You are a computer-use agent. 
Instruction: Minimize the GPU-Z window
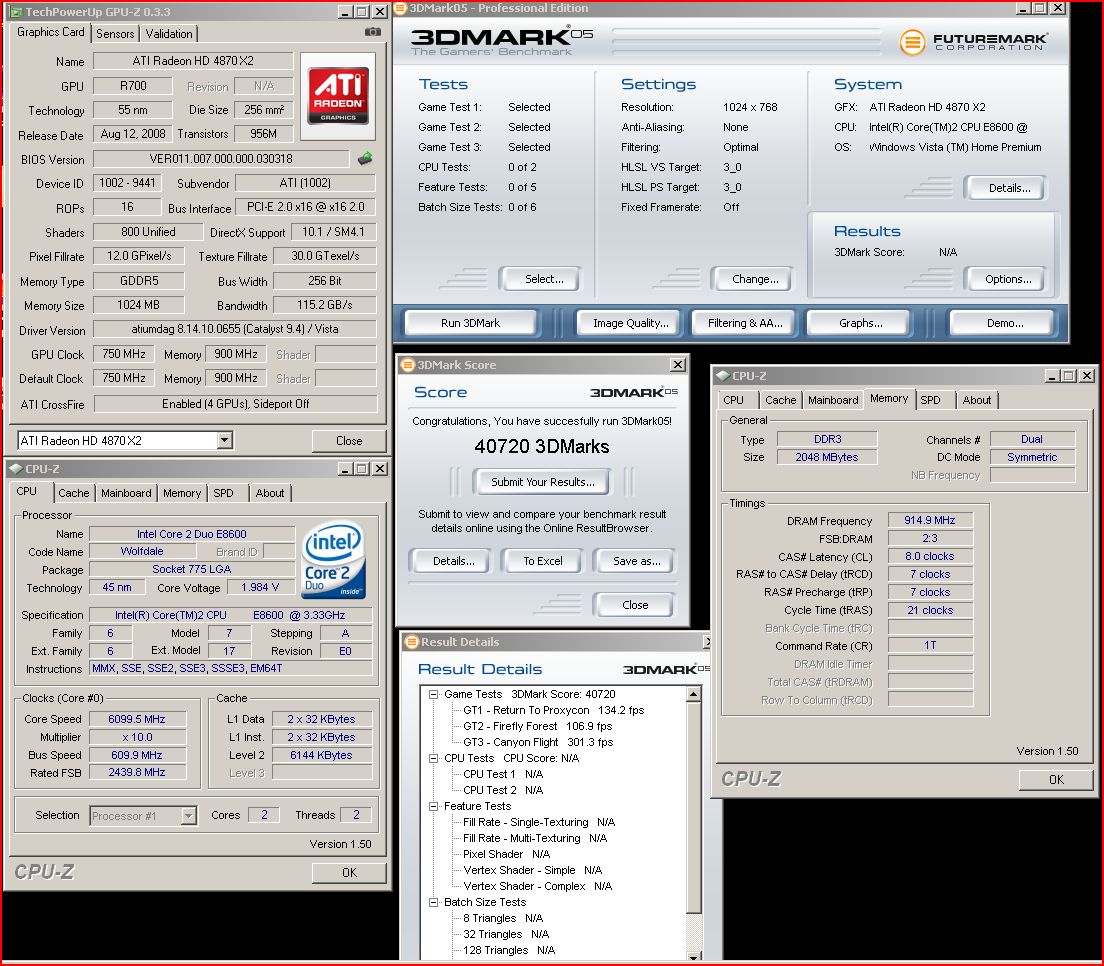pyautogui.click(x=345, y=12)
